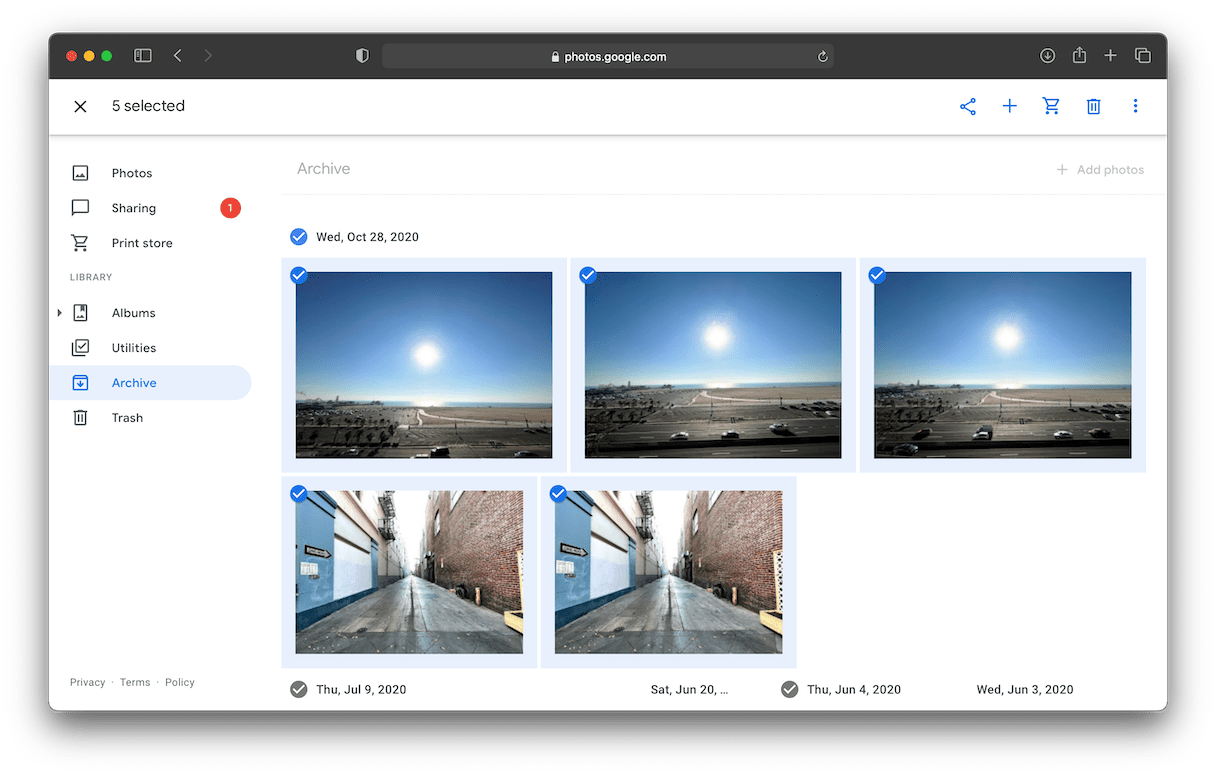Deselect the first beach sunset photo
The image size is (1216, 775).
point(298,275)
